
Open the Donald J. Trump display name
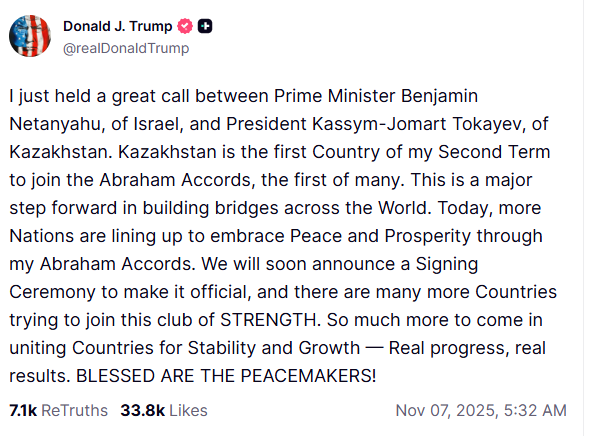pyautogui.click(x=118, y=26)
